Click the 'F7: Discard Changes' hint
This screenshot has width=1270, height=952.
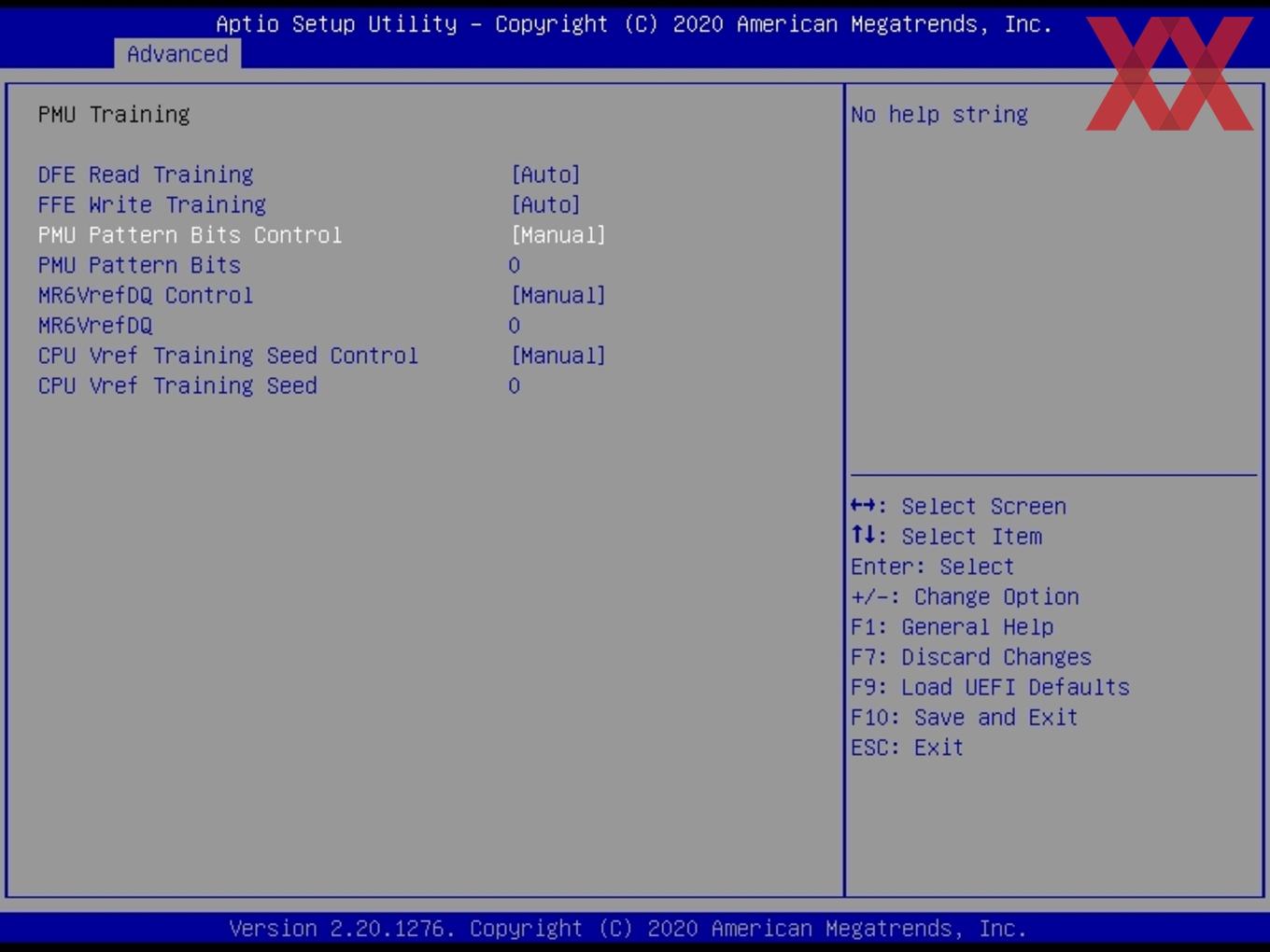pos(971,657)
